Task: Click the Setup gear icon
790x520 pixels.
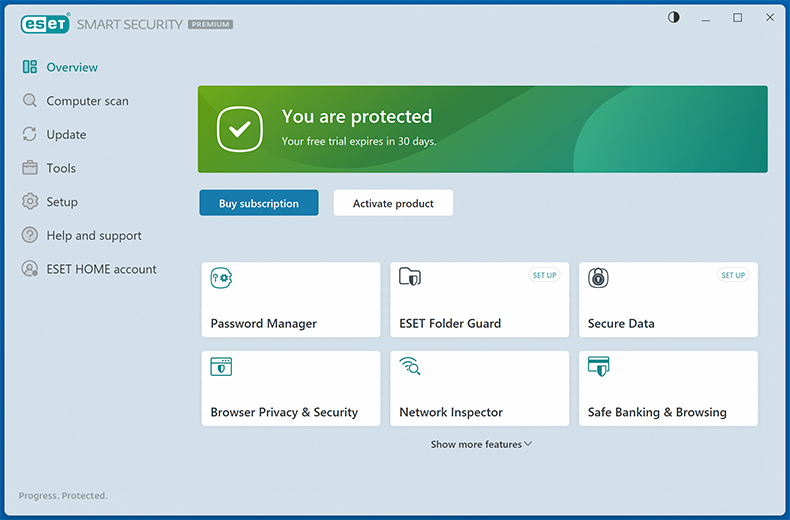Action: (x=30, y=202)
